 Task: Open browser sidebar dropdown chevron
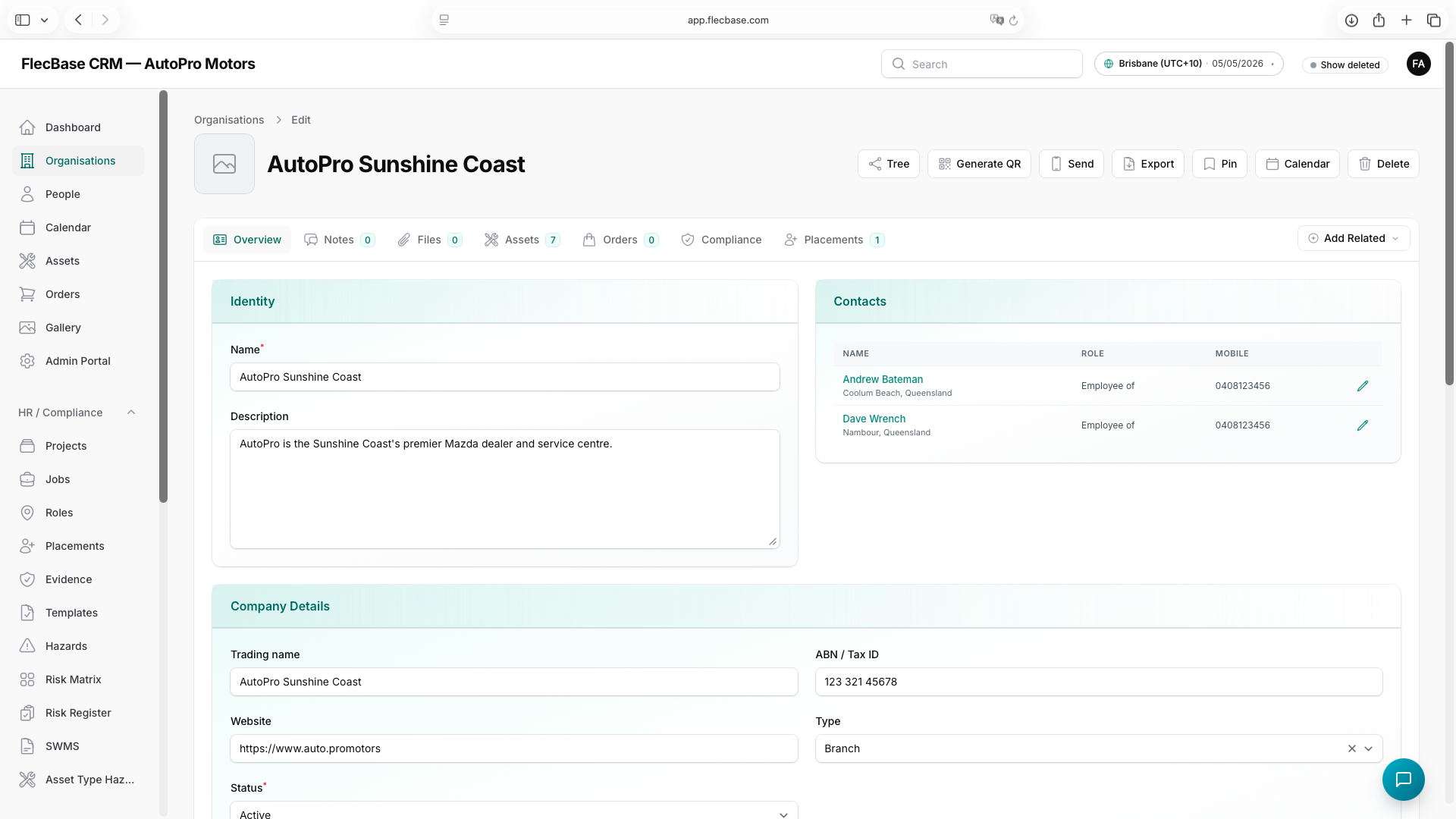click(45, 20)
